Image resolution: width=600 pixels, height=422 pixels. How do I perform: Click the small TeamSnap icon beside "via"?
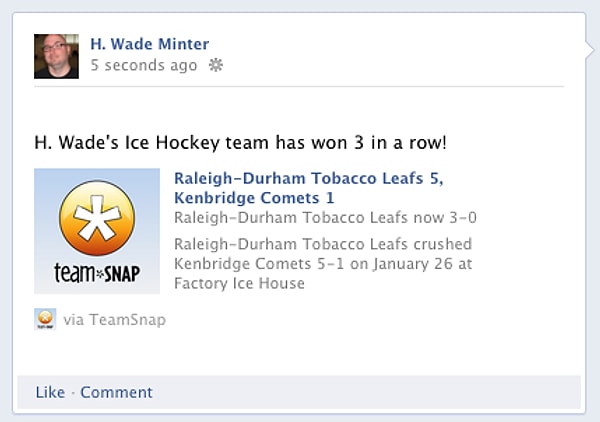(x=45, y=319)
